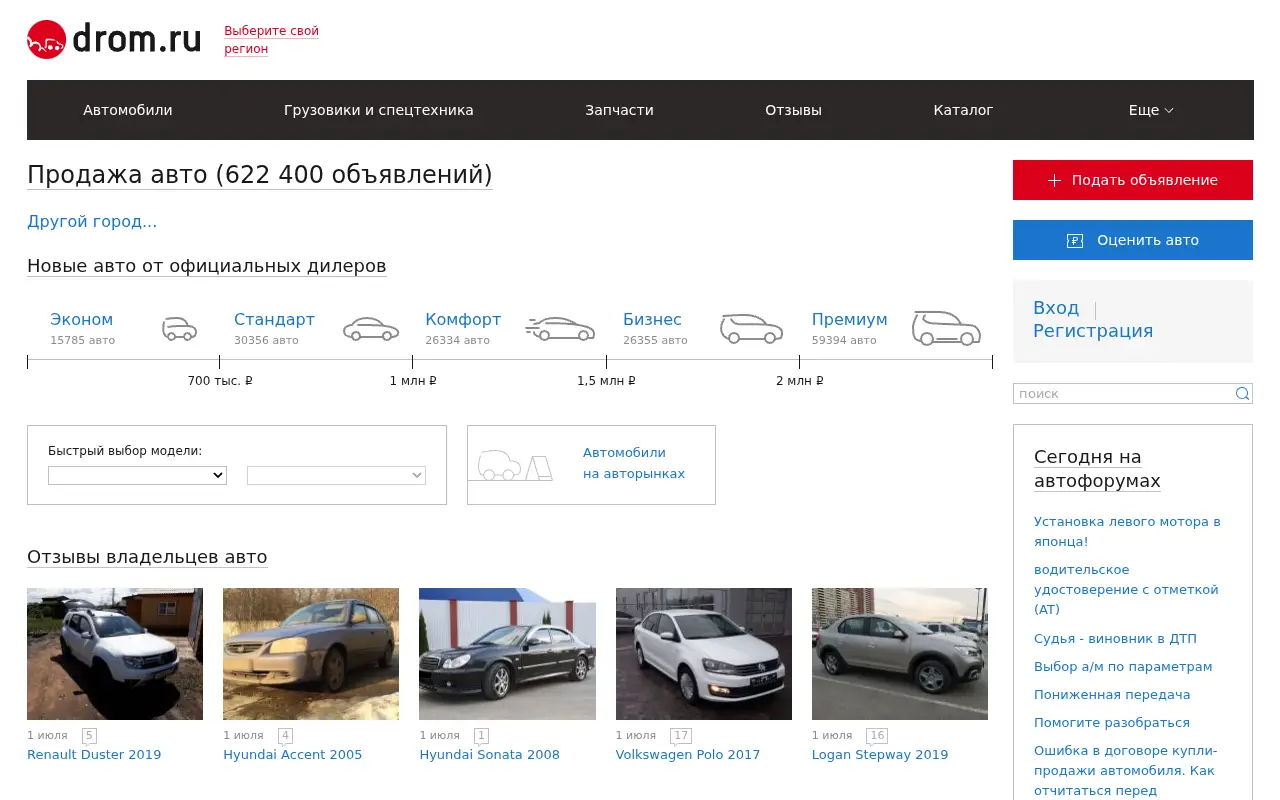Open the Комфорт price category link
This screenshot has height=800, width=1280.
(463, 320)
